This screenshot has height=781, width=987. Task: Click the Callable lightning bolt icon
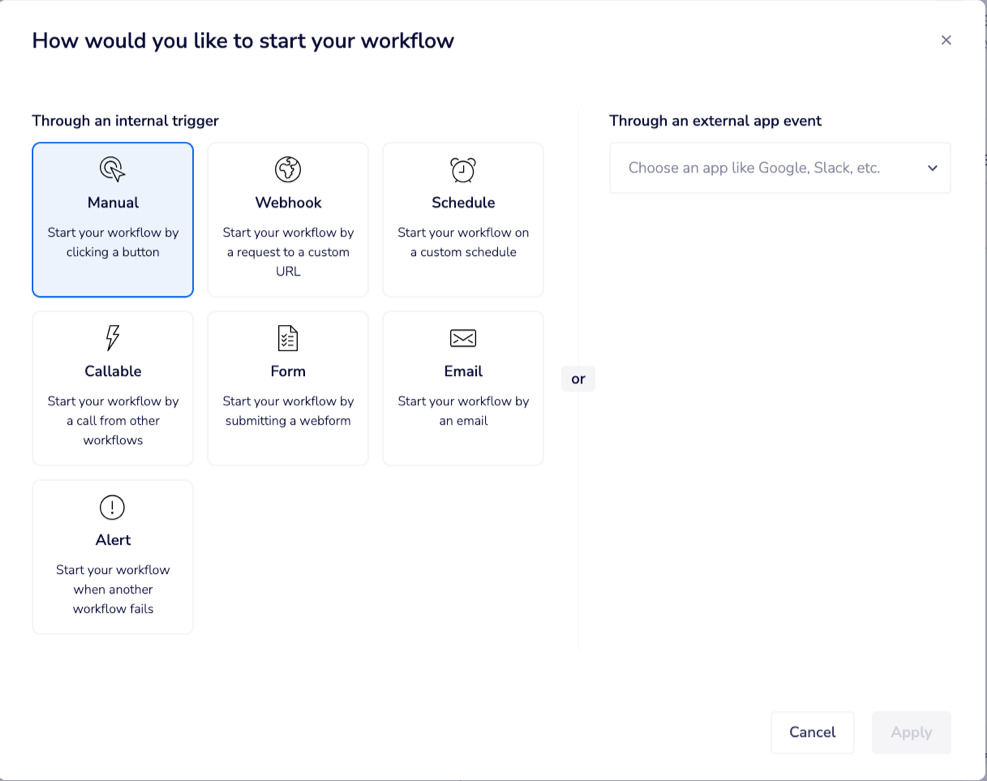coord(113,338)
